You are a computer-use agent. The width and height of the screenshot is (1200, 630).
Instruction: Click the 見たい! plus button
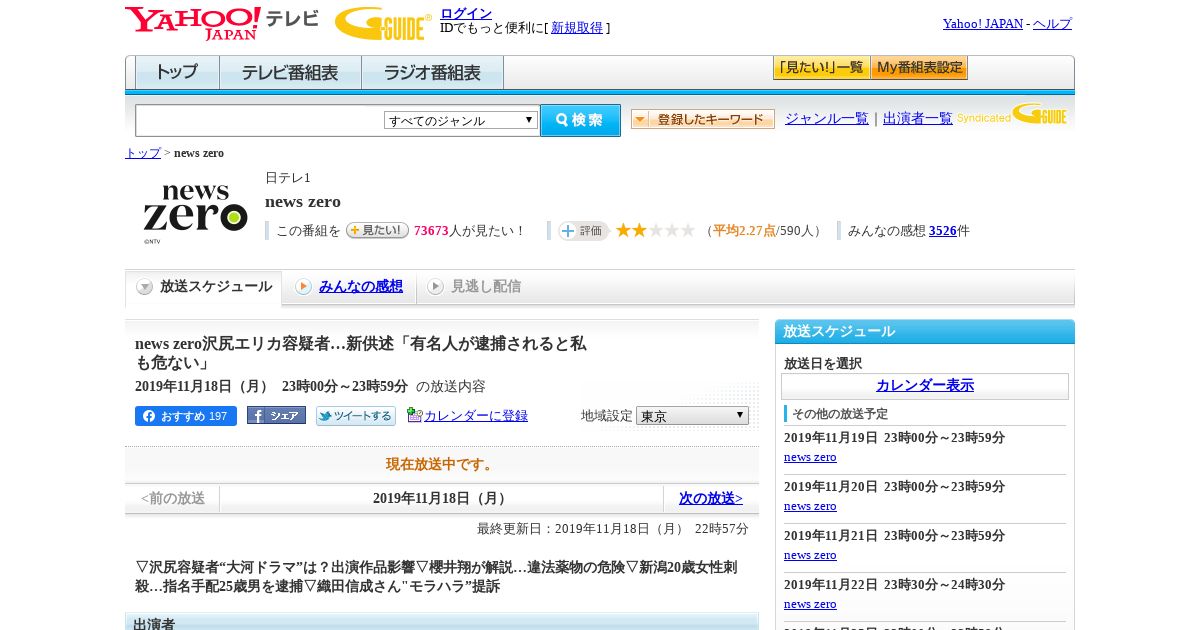pos(377,230)
